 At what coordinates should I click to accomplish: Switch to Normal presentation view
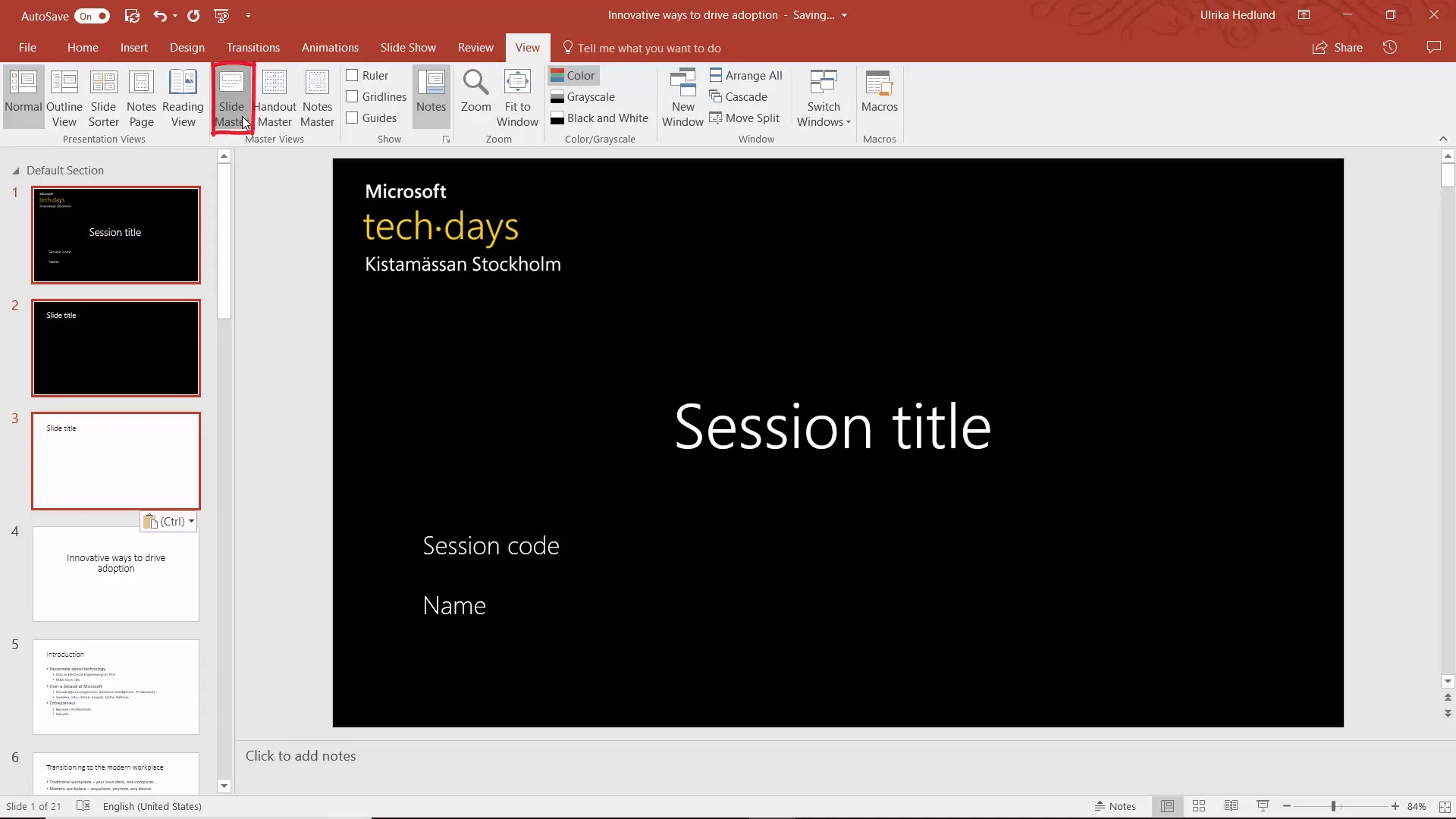point(24,97)
